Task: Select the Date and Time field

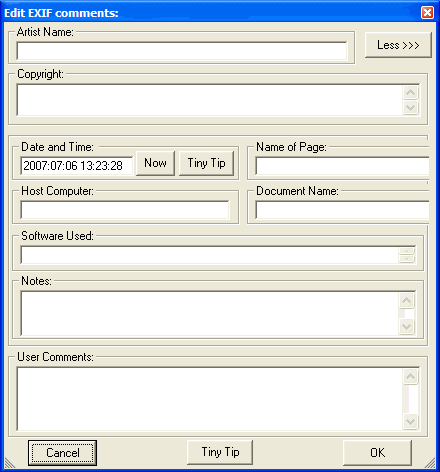Action: click(77, 166)
